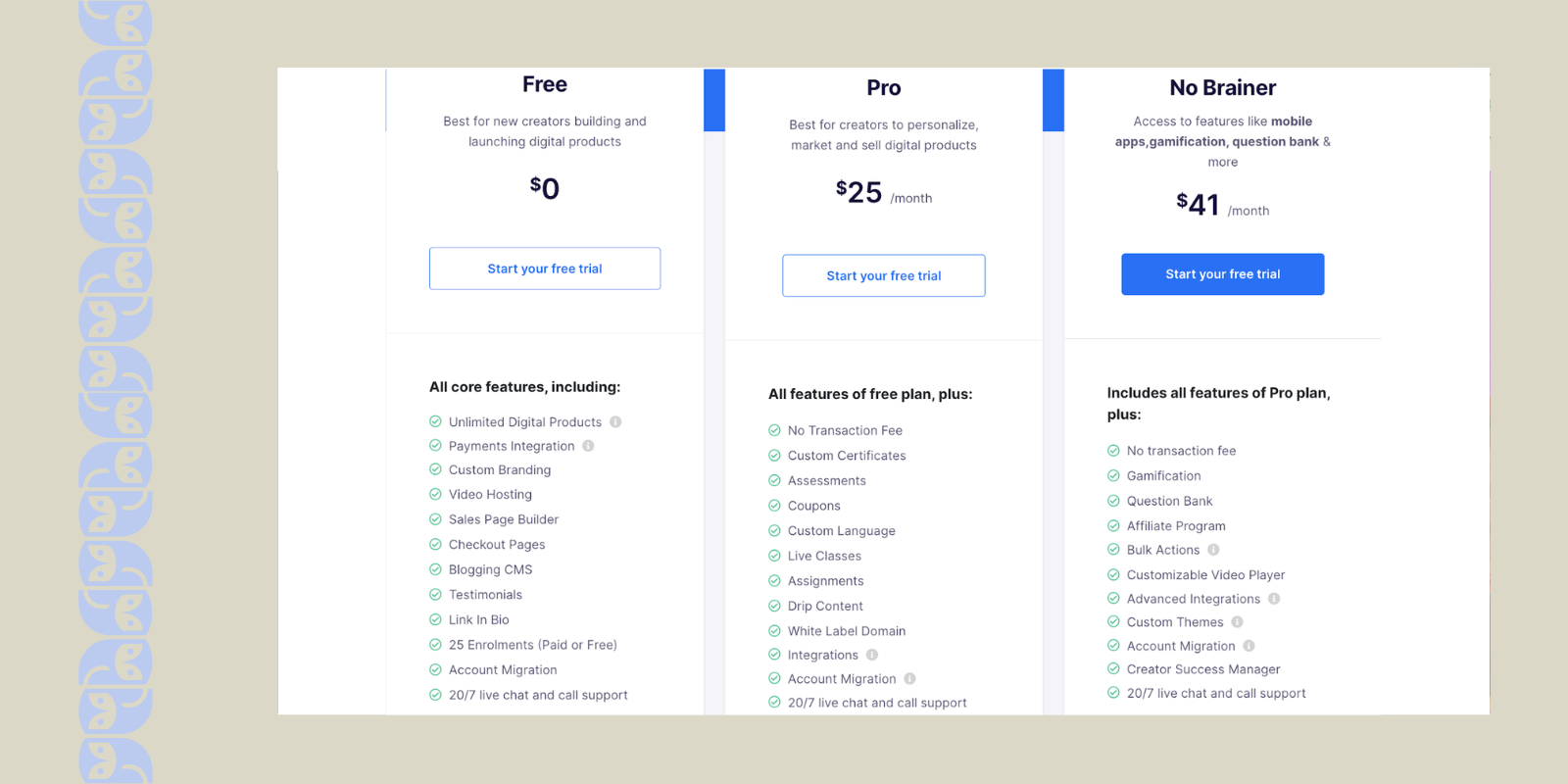Click the info icon next to Unlimited Digital Products
The width and height of the screenshot is (1568, 784).
pyautogui.click(x=615, y=421)
